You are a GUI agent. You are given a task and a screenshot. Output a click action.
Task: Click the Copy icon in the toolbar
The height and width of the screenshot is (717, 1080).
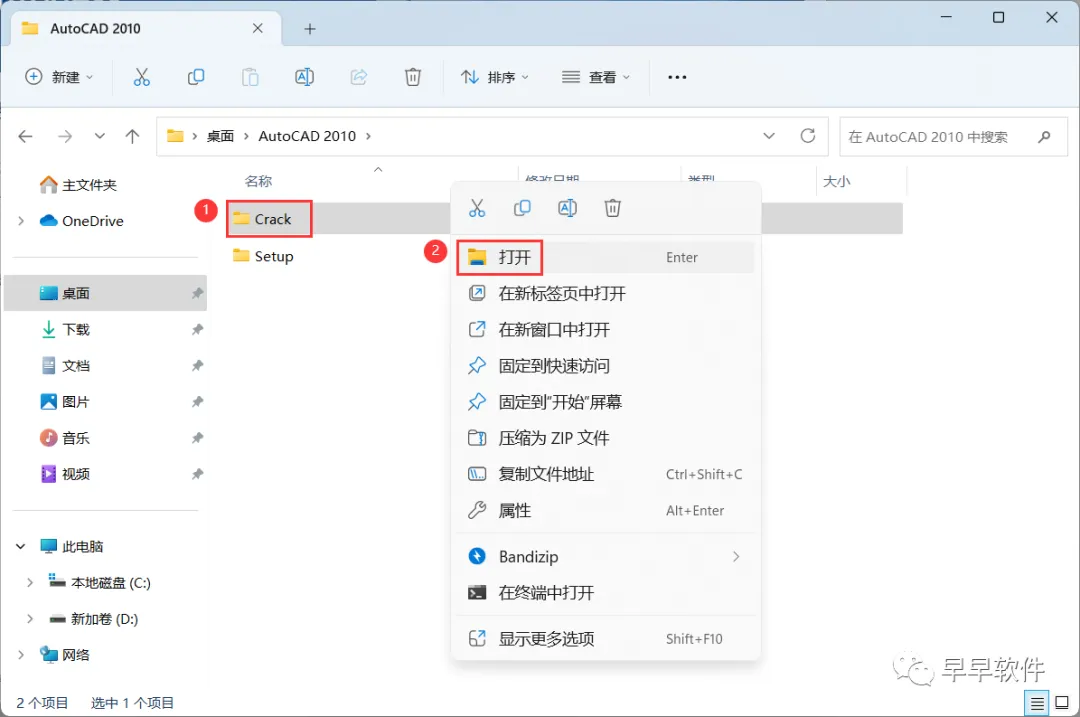[x=196, y=77]
